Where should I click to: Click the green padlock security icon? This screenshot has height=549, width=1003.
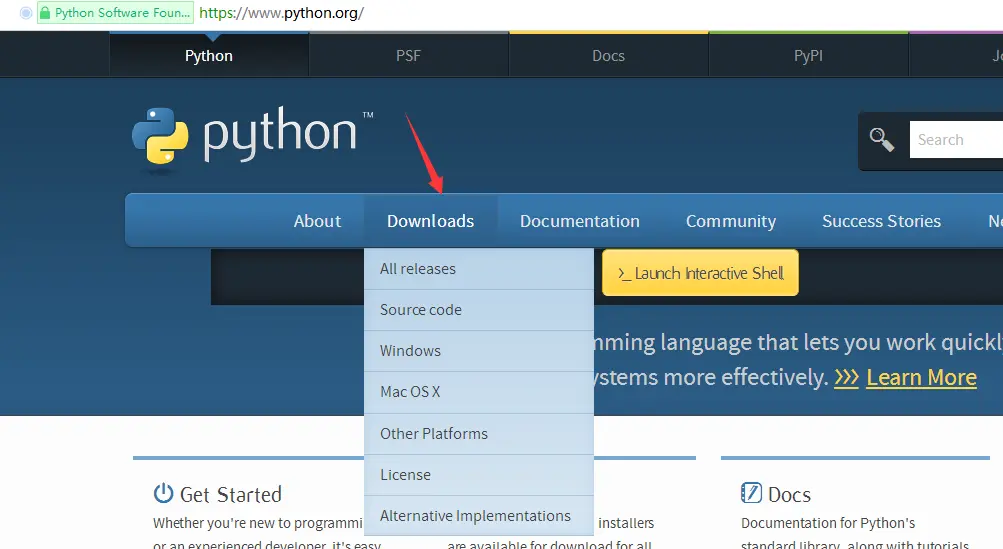[x=45, y=13]
